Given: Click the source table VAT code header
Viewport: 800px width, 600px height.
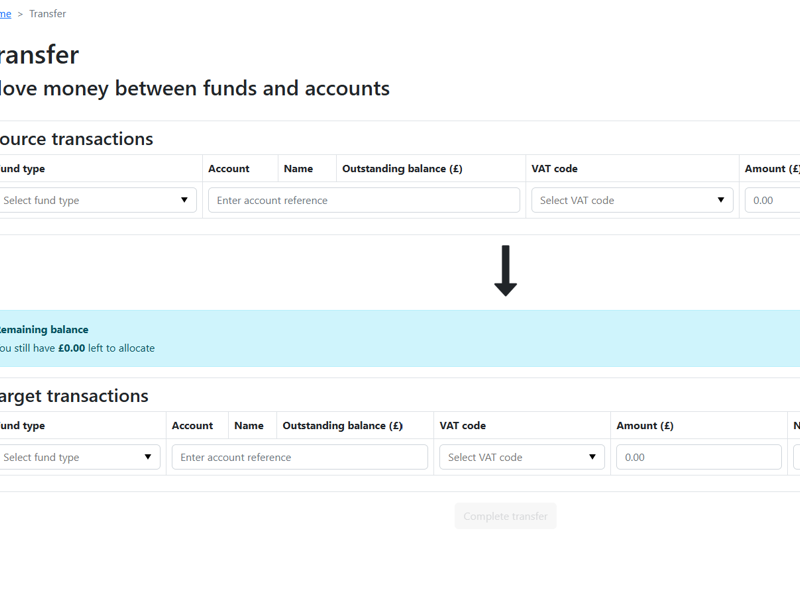Looking at the screenshot, I should tap(554, 169).
